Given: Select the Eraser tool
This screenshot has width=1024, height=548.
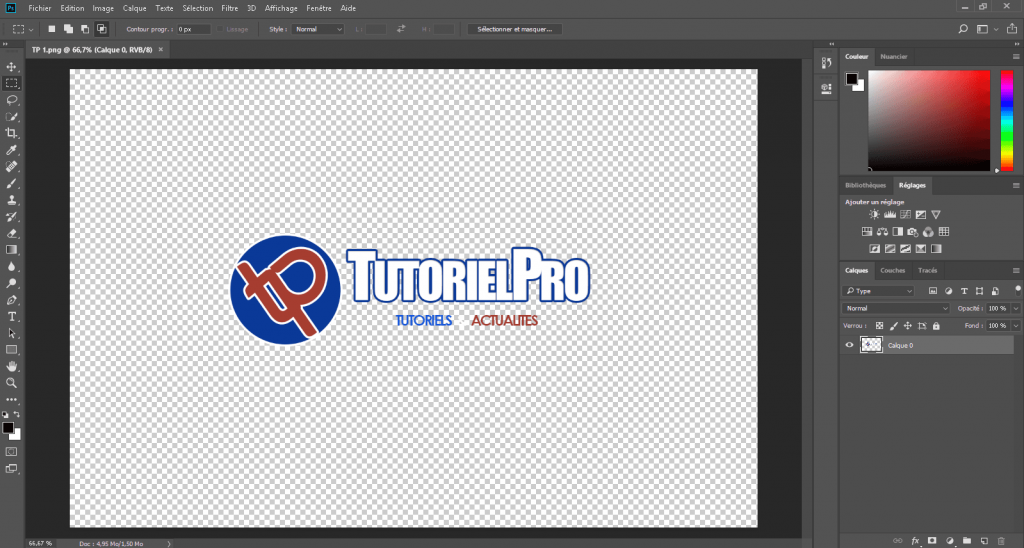Looking at the screenshot, I should pos(11,233).
